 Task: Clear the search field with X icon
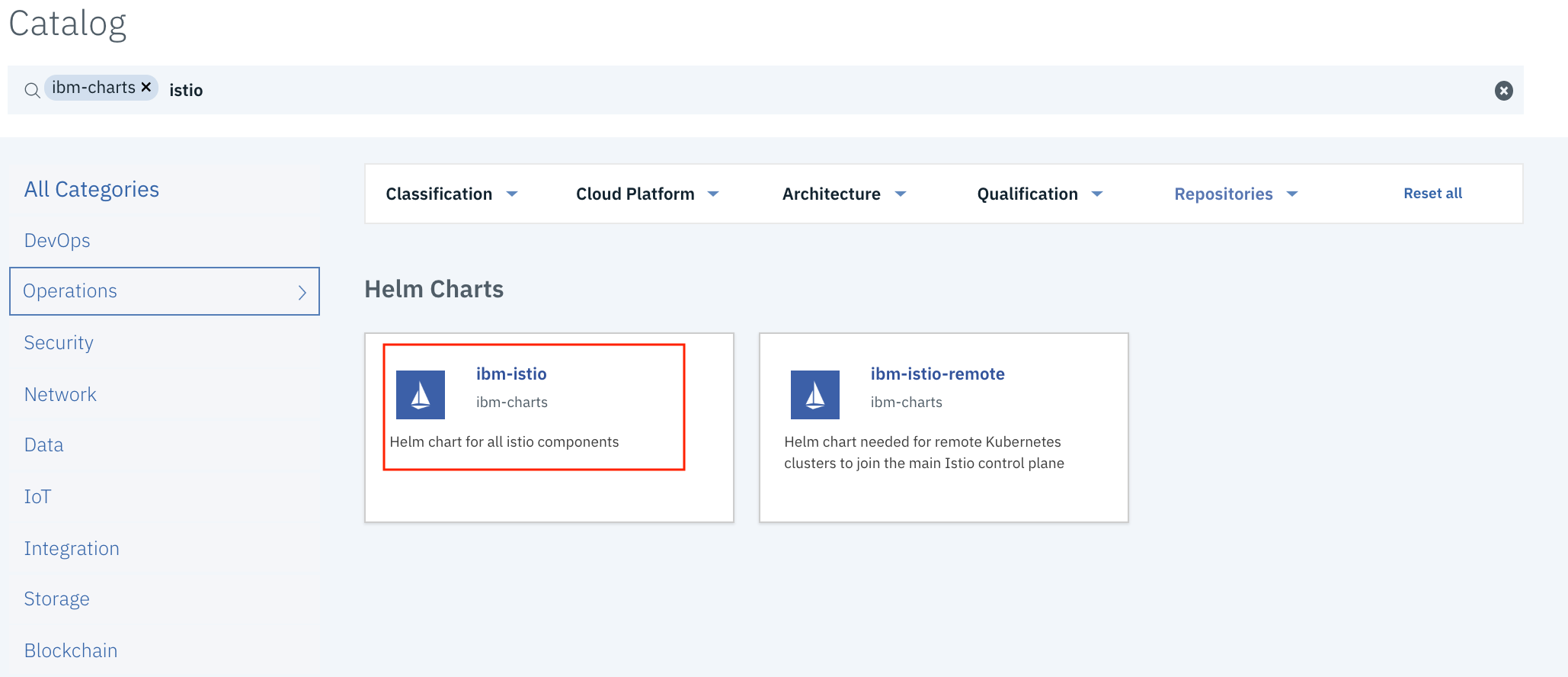pyautogui.click(x=1503, y=91)
